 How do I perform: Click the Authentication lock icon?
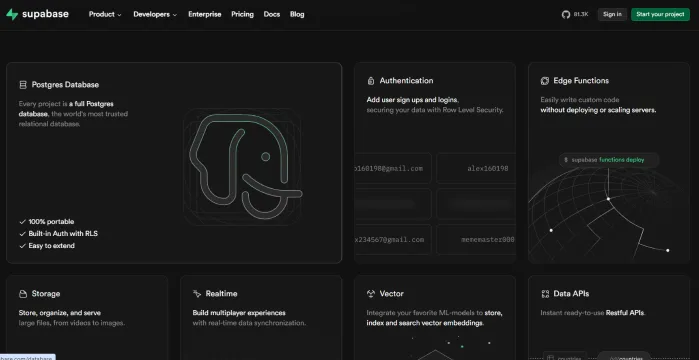pos(370,81)
